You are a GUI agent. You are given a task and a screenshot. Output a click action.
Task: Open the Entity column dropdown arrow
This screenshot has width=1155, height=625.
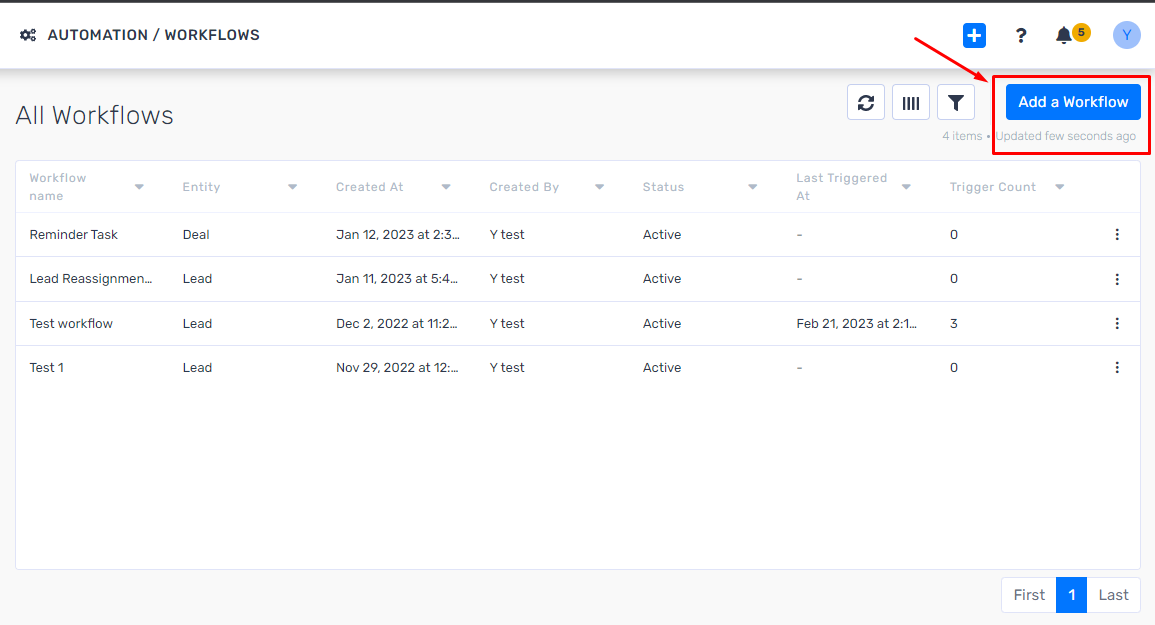pyautogui.click(x=292, y=187)
